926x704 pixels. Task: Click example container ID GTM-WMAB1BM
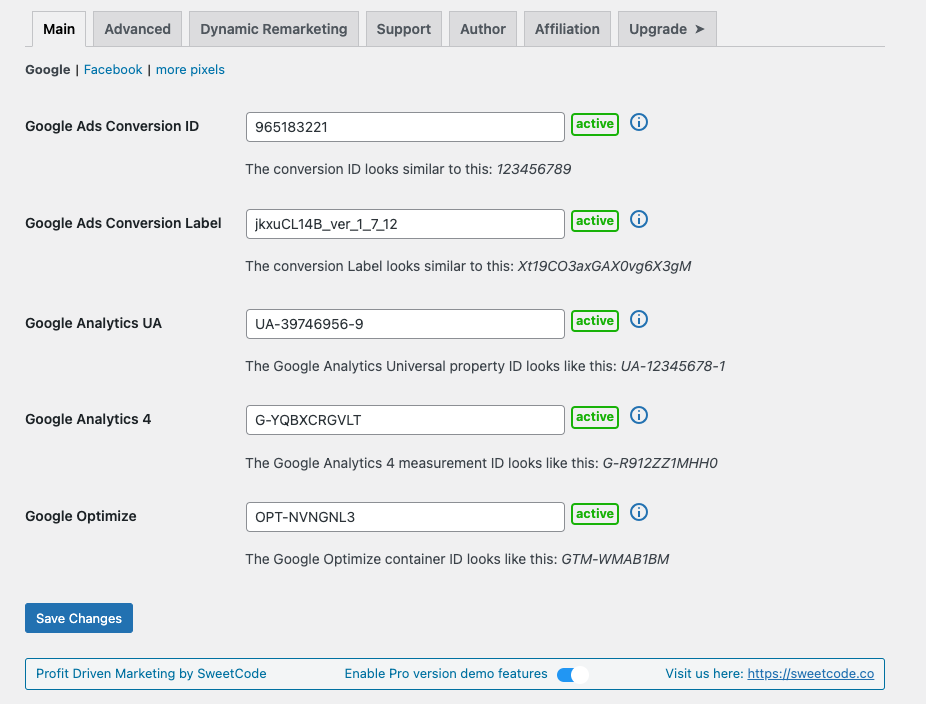pyautogui.click(x=615, y=559)
